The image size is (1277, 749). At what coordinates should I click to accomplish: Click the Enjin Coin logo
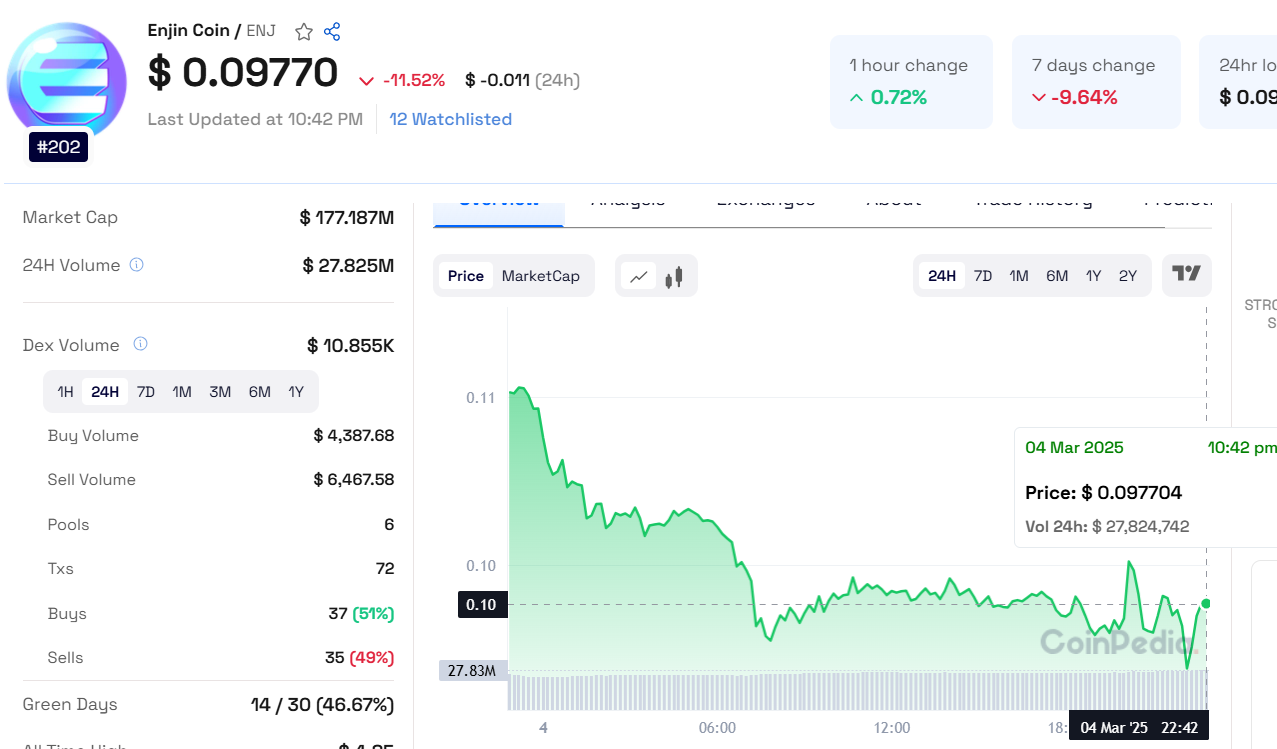click(67, 82)
